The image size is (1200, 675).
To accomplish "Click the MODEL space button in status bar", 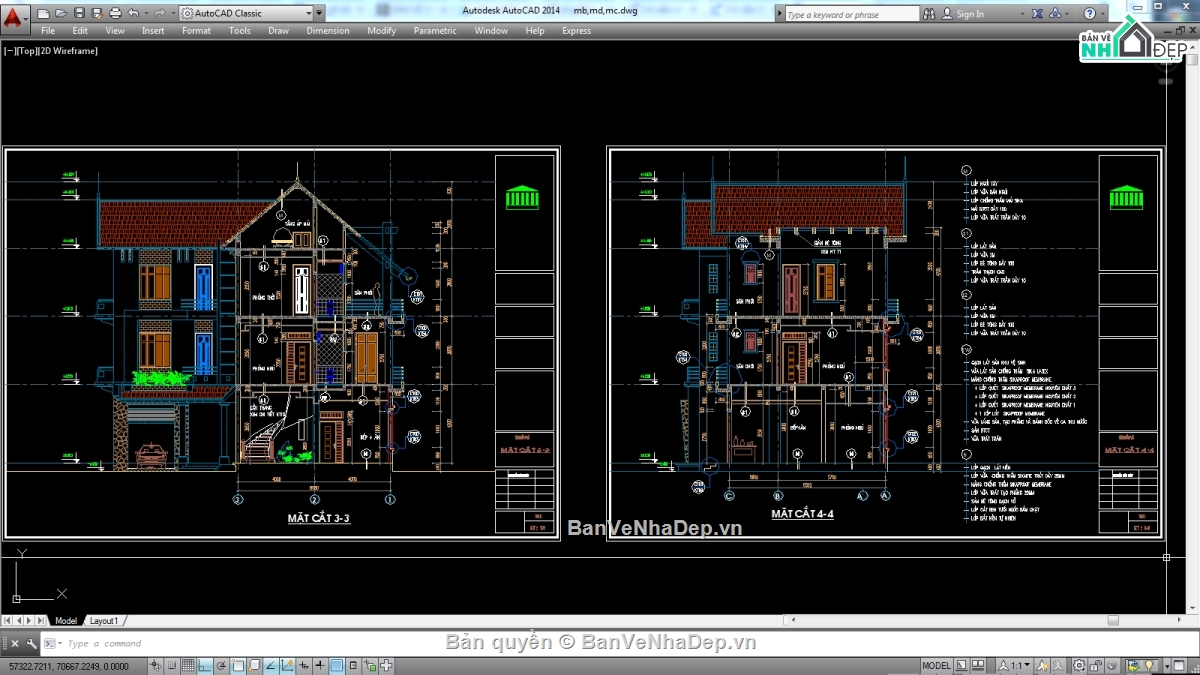I will click(936, 666).
